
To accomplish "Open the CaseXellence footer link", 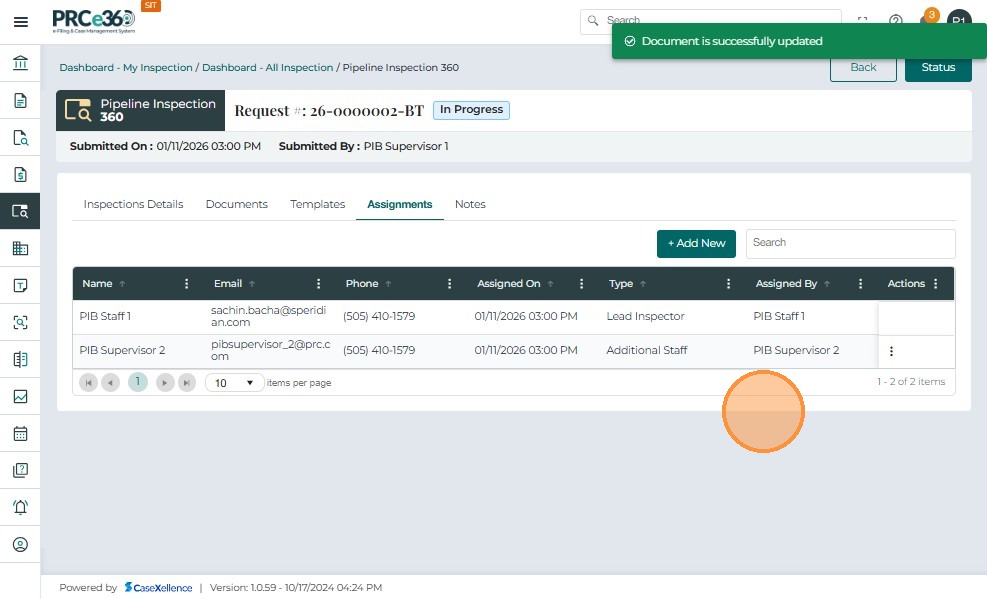I will point(159,588).
